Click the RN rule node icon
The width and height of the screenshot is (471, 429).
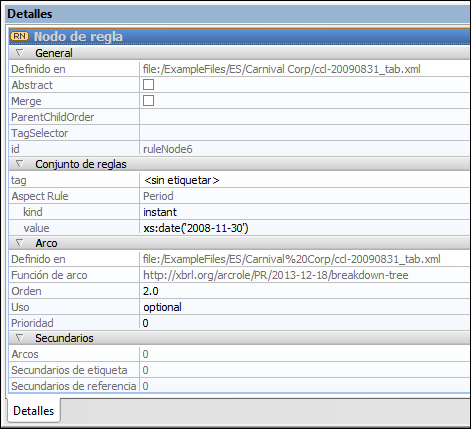19,36
